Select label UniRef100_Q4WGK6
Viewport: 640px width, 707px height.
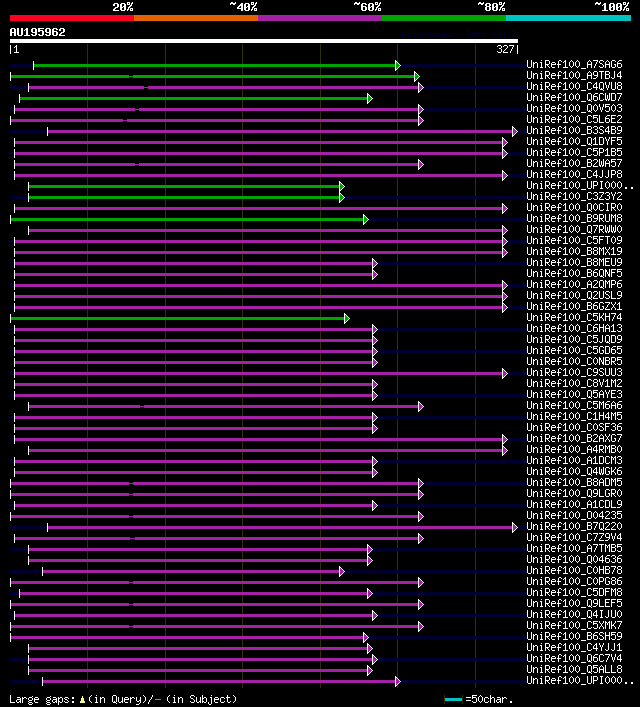pos(574,471)
